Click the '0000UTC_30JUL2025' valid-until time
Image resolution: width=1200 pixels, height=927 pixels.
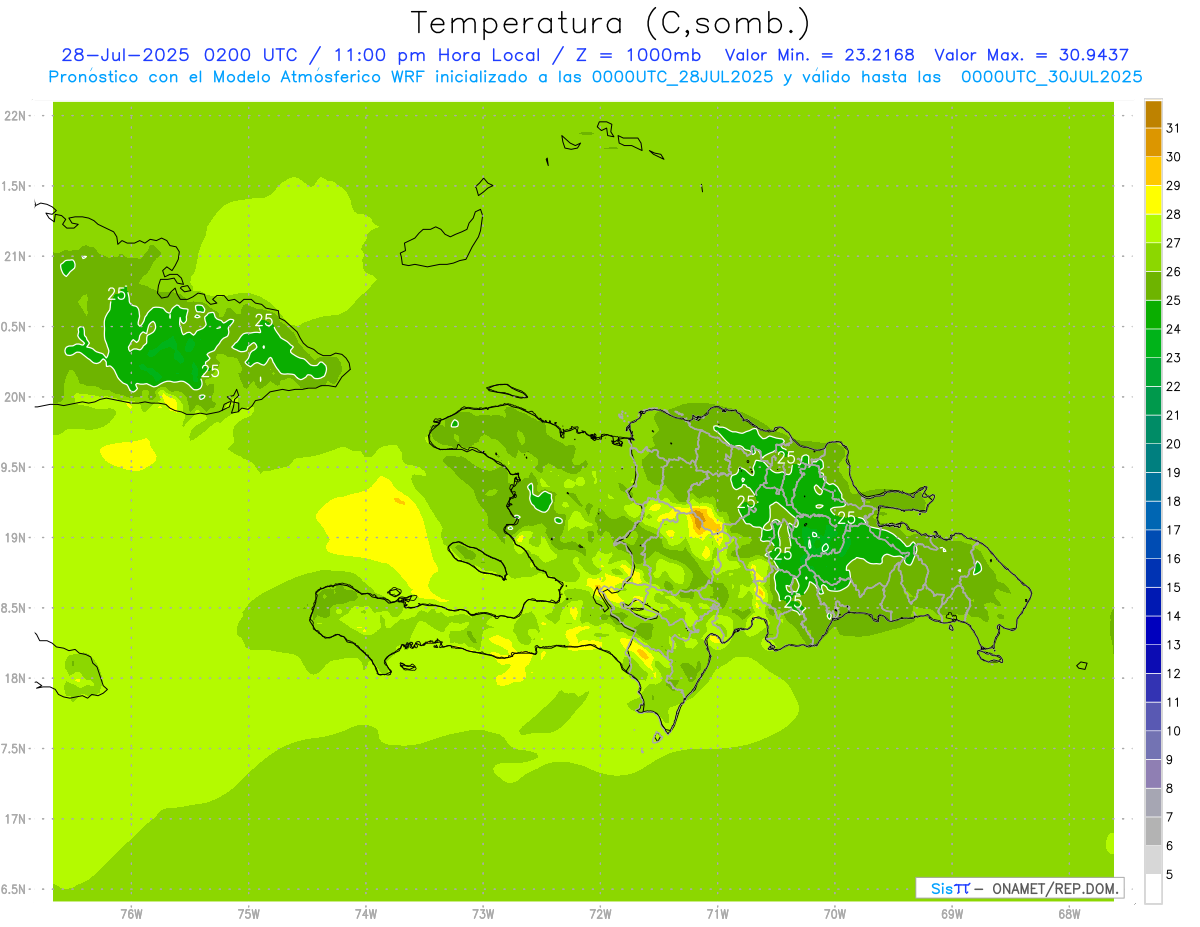pos(1051,77)
